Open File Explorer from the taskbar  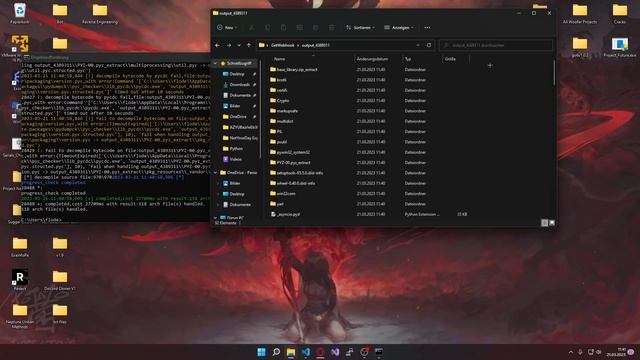click(x=291, y=352)
